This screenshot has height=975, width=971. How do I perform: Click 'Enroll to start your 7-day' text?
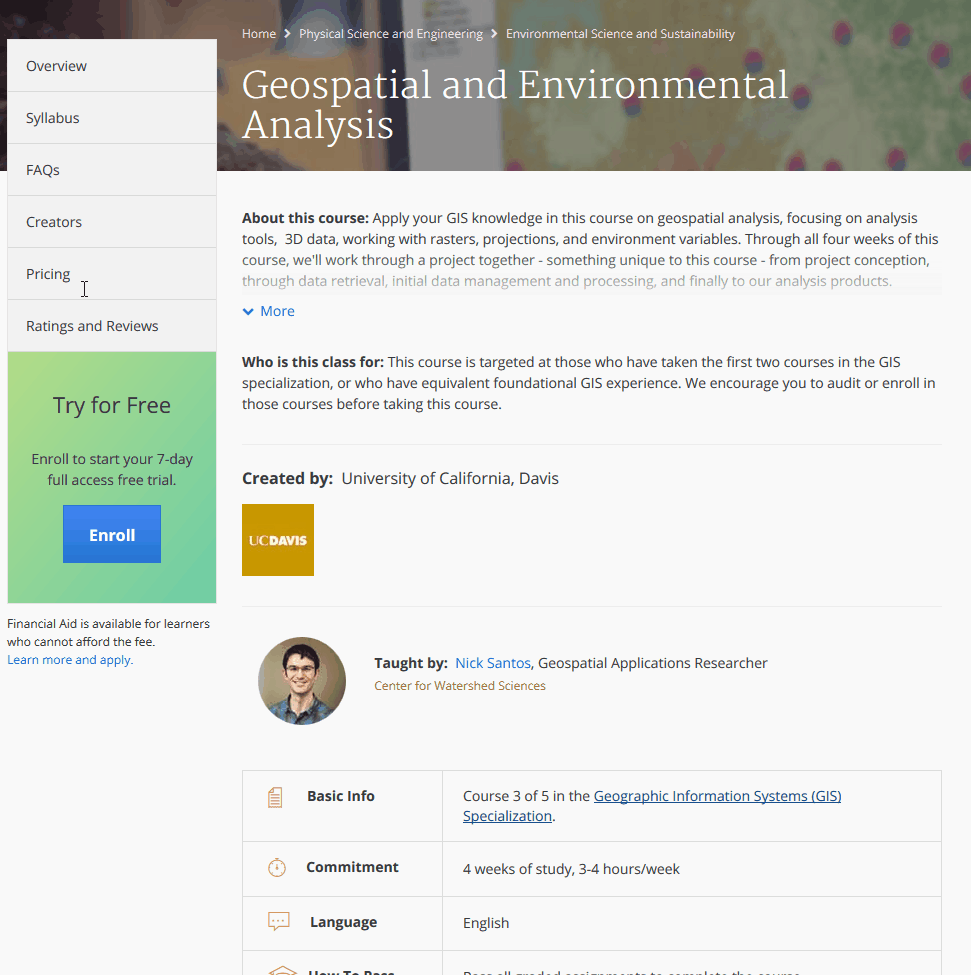[x=112, y=459]
